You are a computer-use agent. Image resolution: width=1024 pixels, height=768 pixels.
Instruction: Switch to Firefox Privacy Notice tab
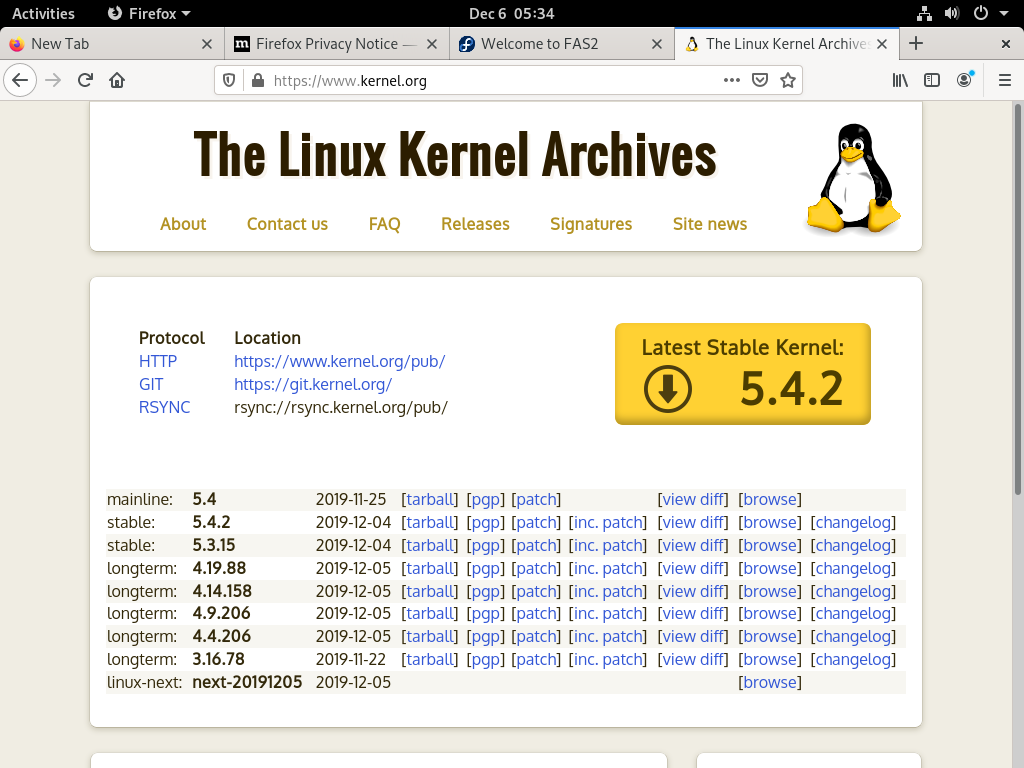point(336,44)
